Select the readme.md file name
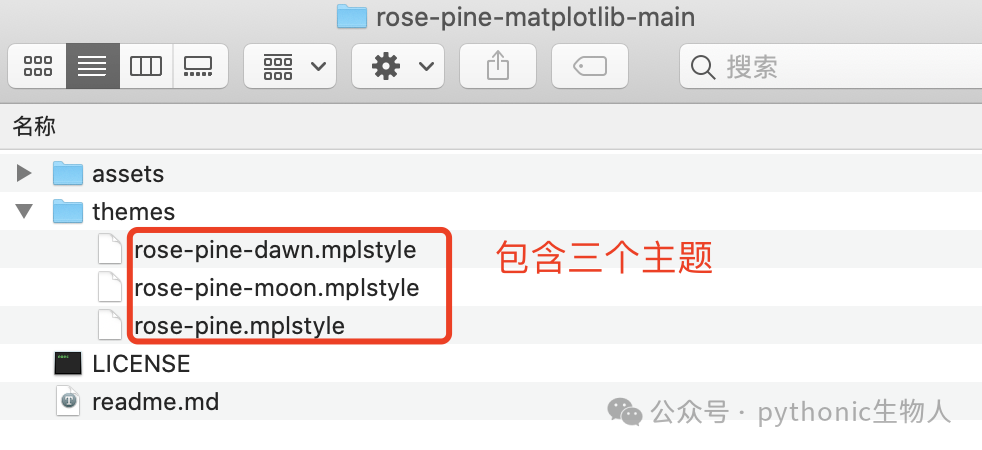The image size is (982, 450). pos(155,402)
